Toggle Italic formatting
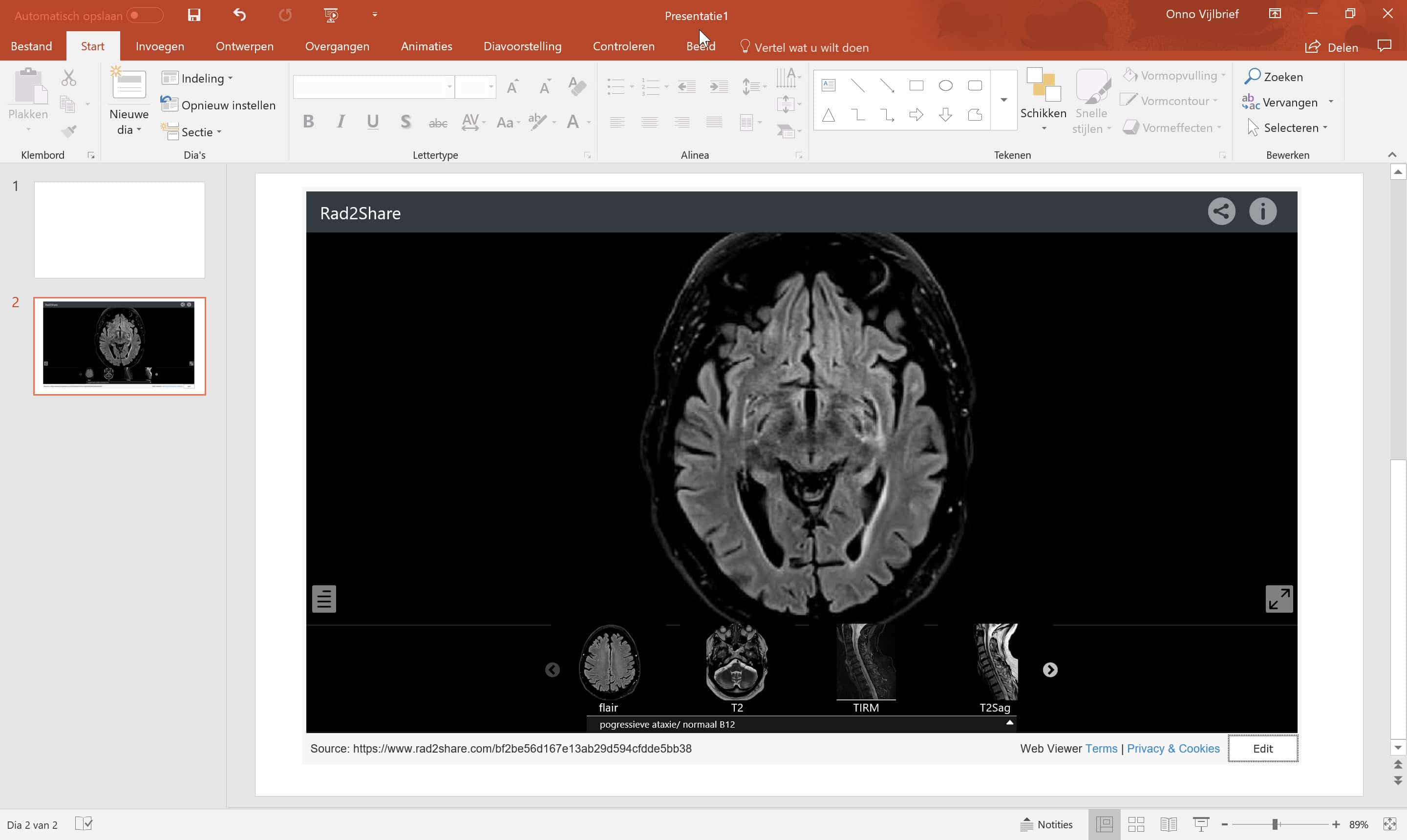The height and width of the screenshot is (840, 1407). [x=341, y=121]
